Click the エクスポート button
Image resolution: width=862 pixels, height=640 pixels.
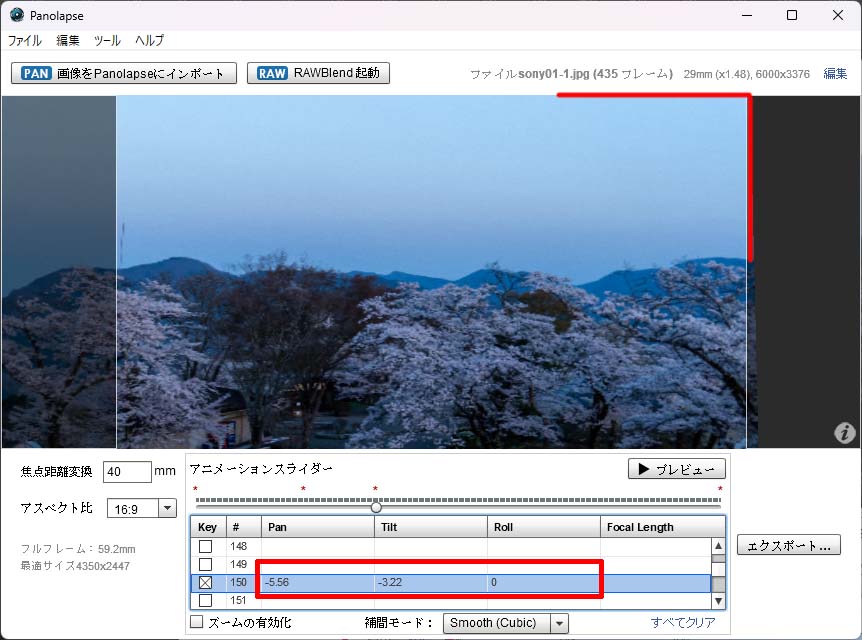tap(788, 545)
